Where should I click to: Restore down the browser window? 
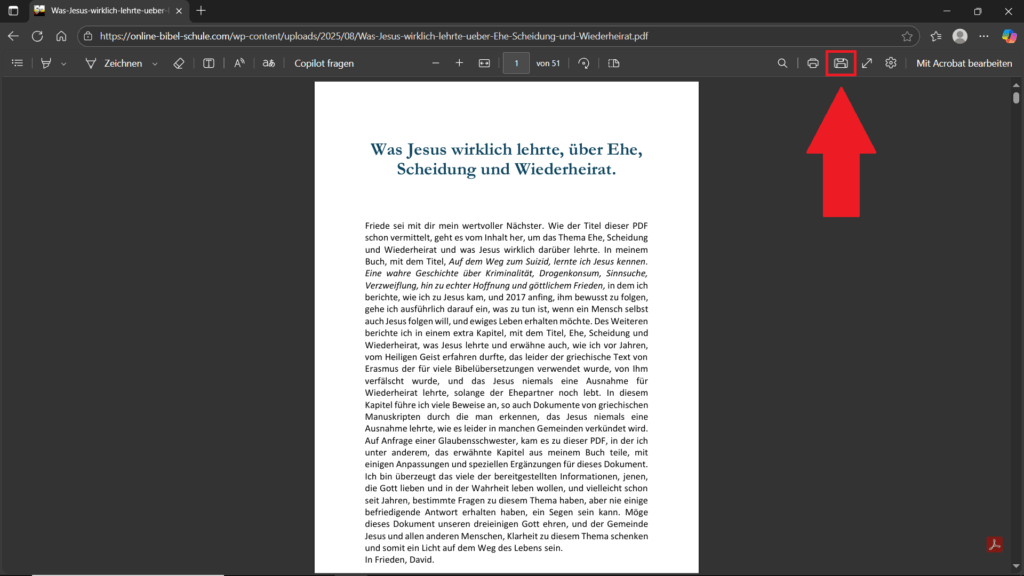coord(978,11)
